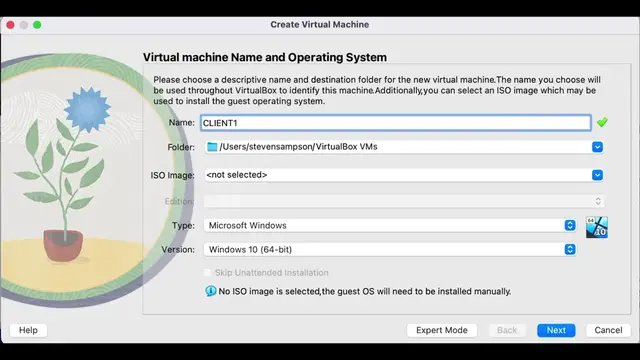Image resolution: width=640 pixels, height=360 pixels.
Task: Click the 'Type:' label
Action: 183,225
